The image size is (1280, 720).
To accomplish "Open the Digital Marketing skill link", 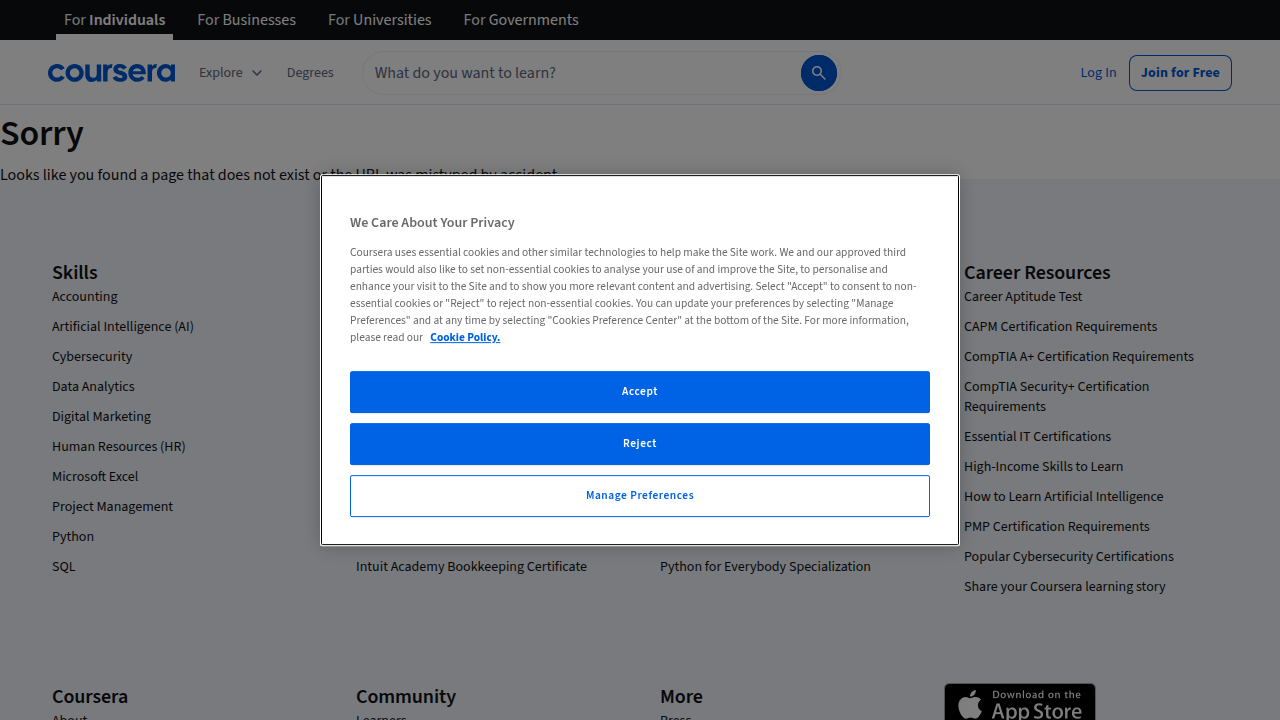I will (x=101, y=417).
